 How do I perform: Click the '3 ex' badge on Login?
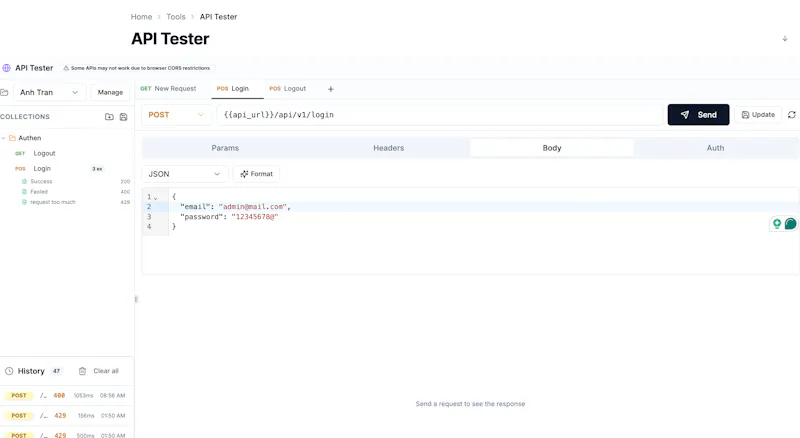point(97,169)
